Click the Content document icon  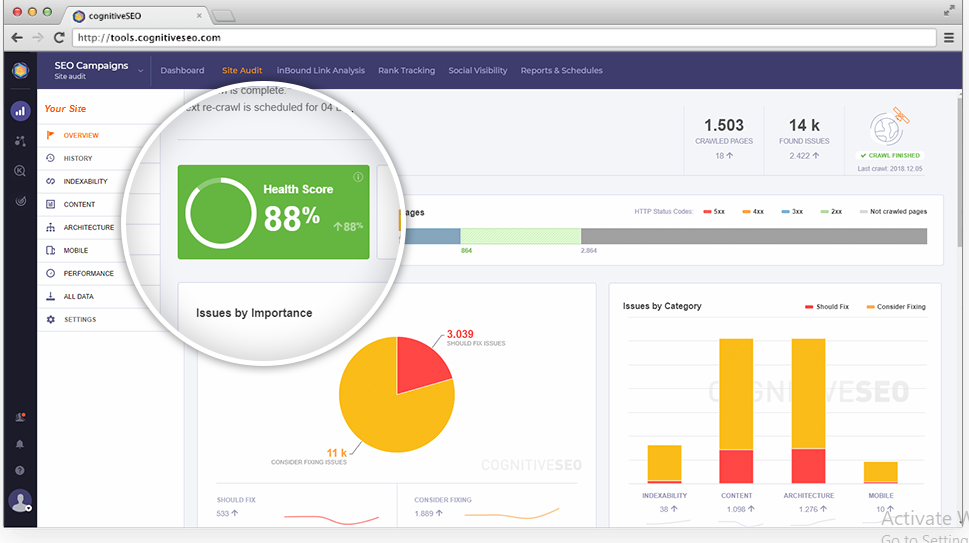[51, 204]
